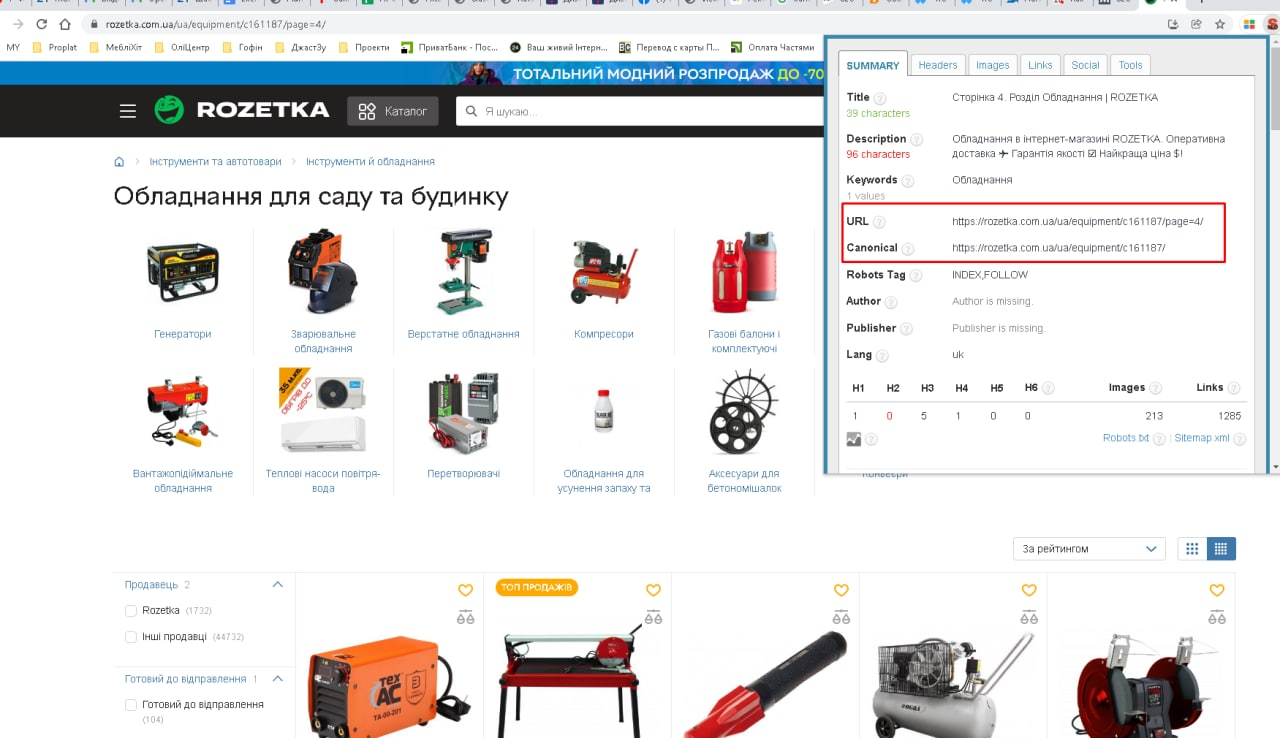The height and width of the screenshot is (738, 1280).
Task: Add the red bench grinder to wishlist
Action: tap(1217, 591)
